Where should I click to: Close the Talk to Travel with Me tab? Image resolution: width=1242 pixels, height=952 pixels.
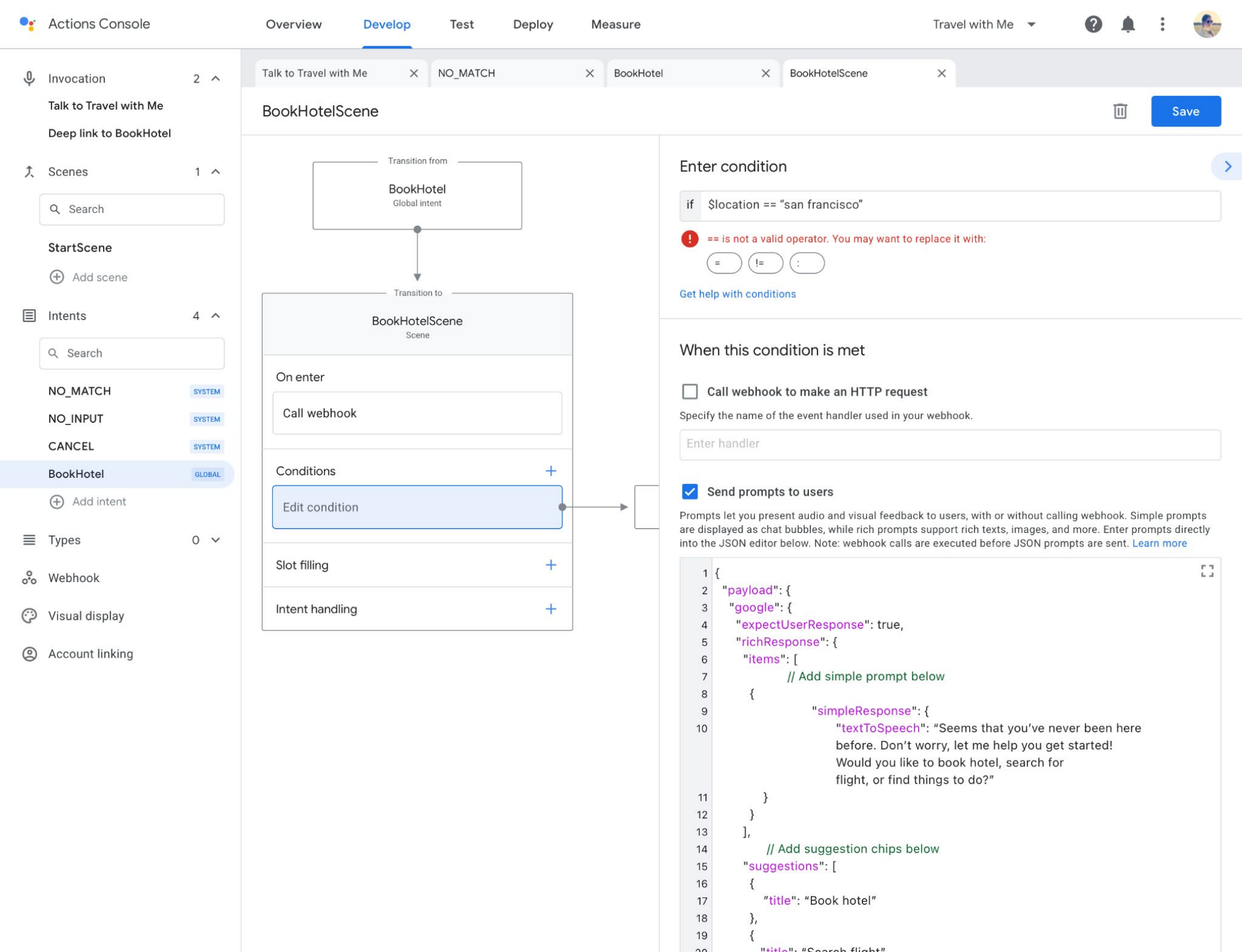(413, 73)
